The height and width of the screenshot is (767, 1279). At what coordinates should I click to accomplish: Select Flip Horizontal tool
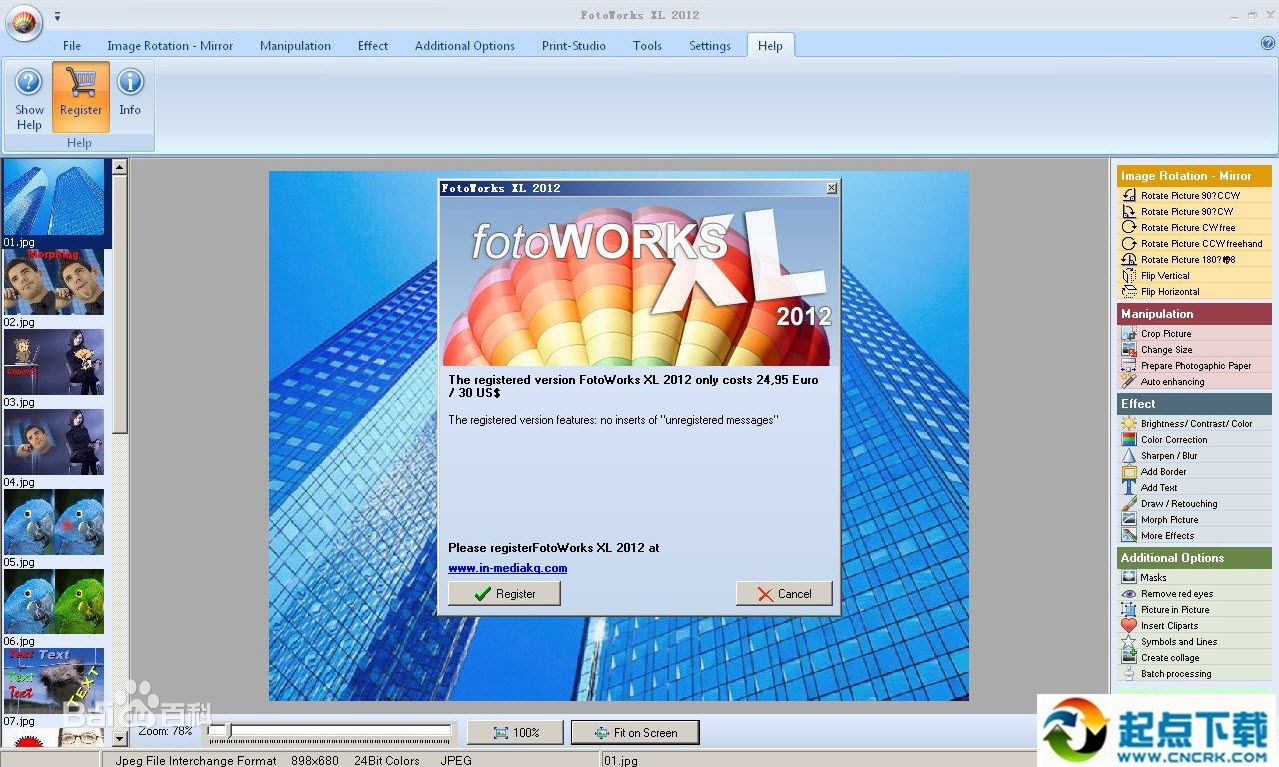tap(1170, 292)
